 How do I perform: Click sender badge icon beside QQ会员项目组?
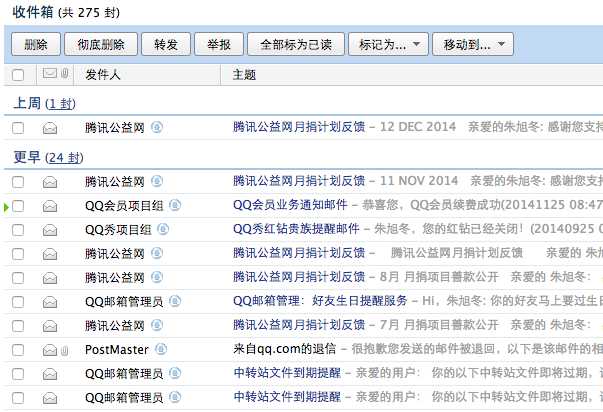[x=175, y=205]
